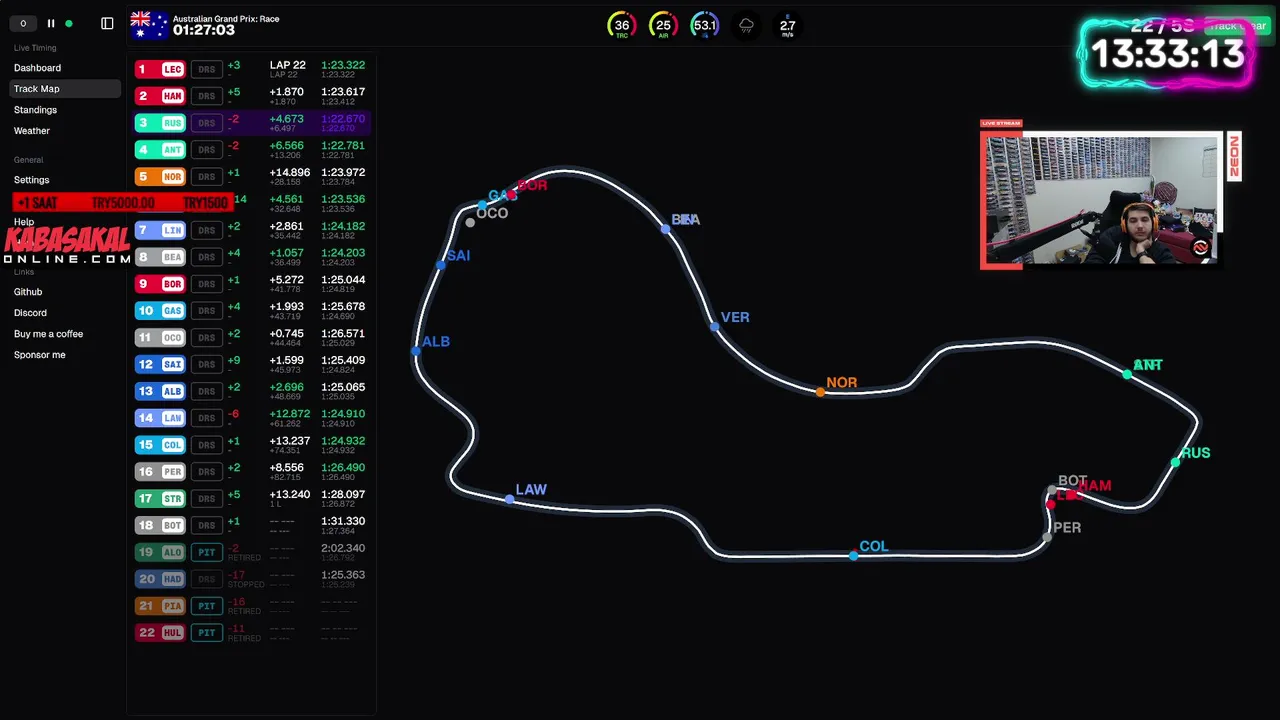1280x720 pixels.
Task: Click the LAW marker on the track map
Action: [x=510, y=498]
